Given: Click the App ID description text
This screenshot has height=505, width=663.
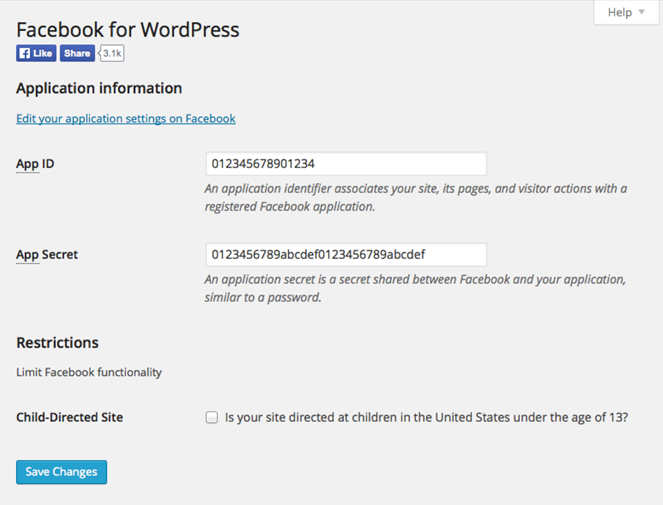Looking at the screenshot, I should (416, 198).
